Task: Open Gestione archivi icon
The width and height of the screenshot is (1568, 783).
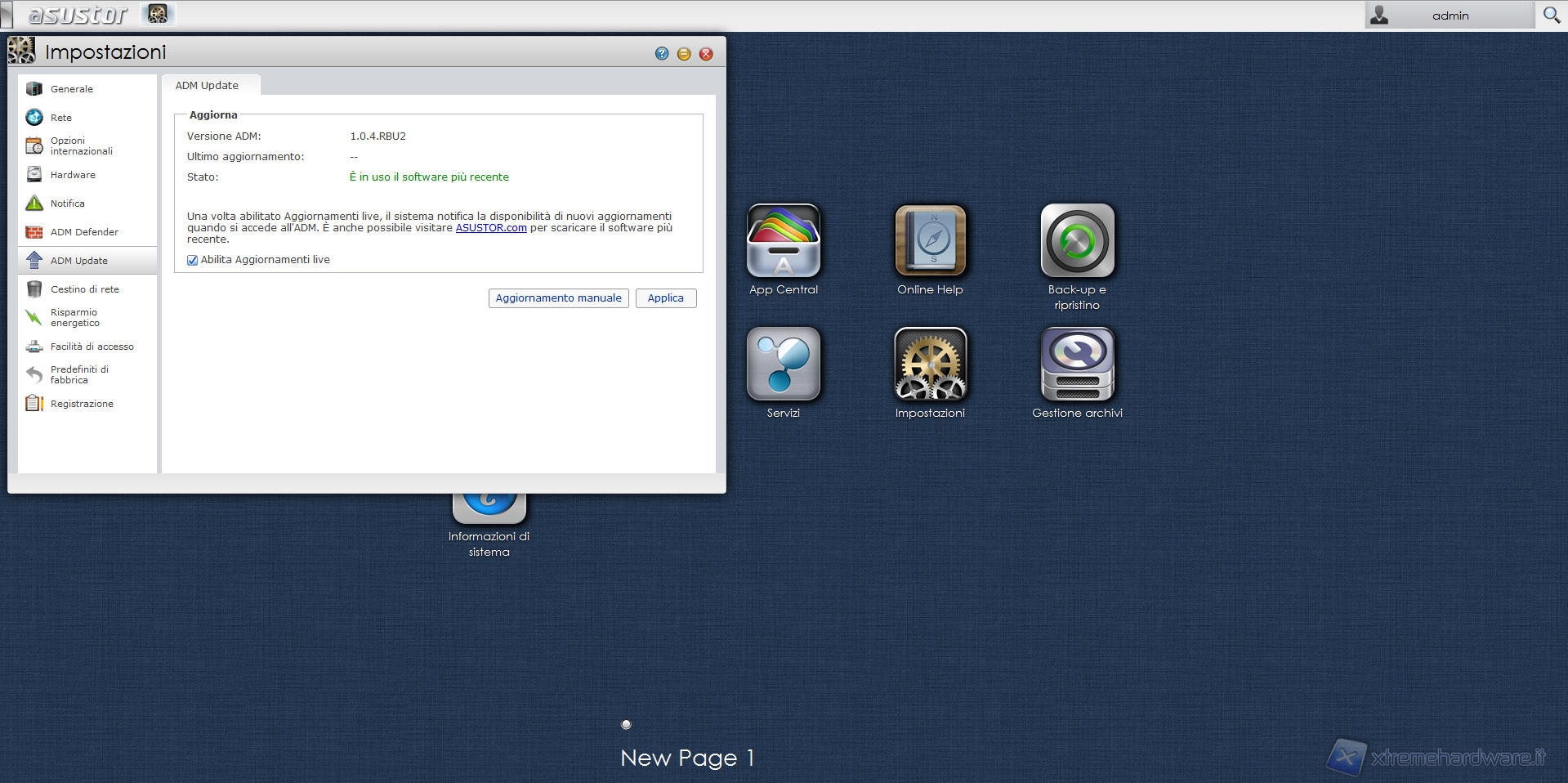Action: (x=1077, y=365)
